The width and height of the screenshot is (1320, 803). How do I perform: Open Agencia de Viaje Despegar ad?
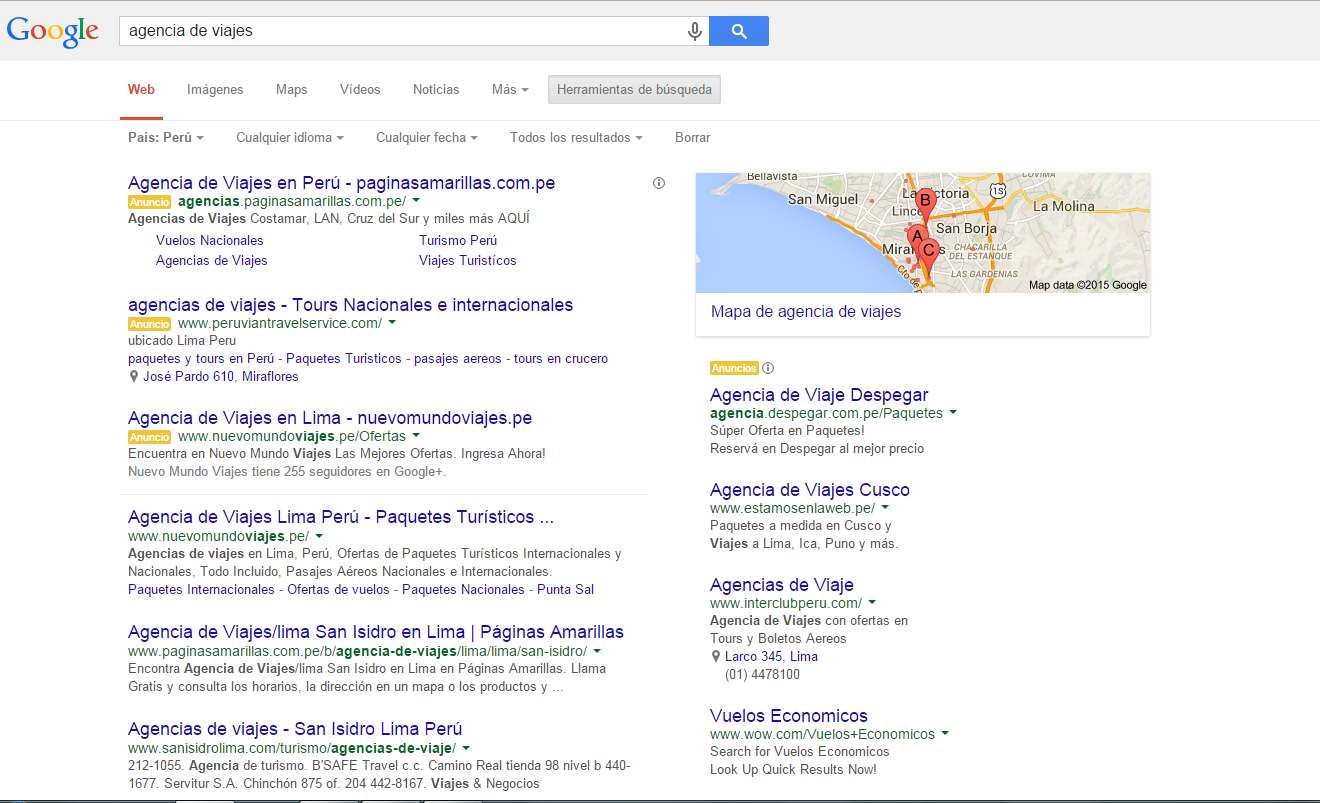coord(819,395)
